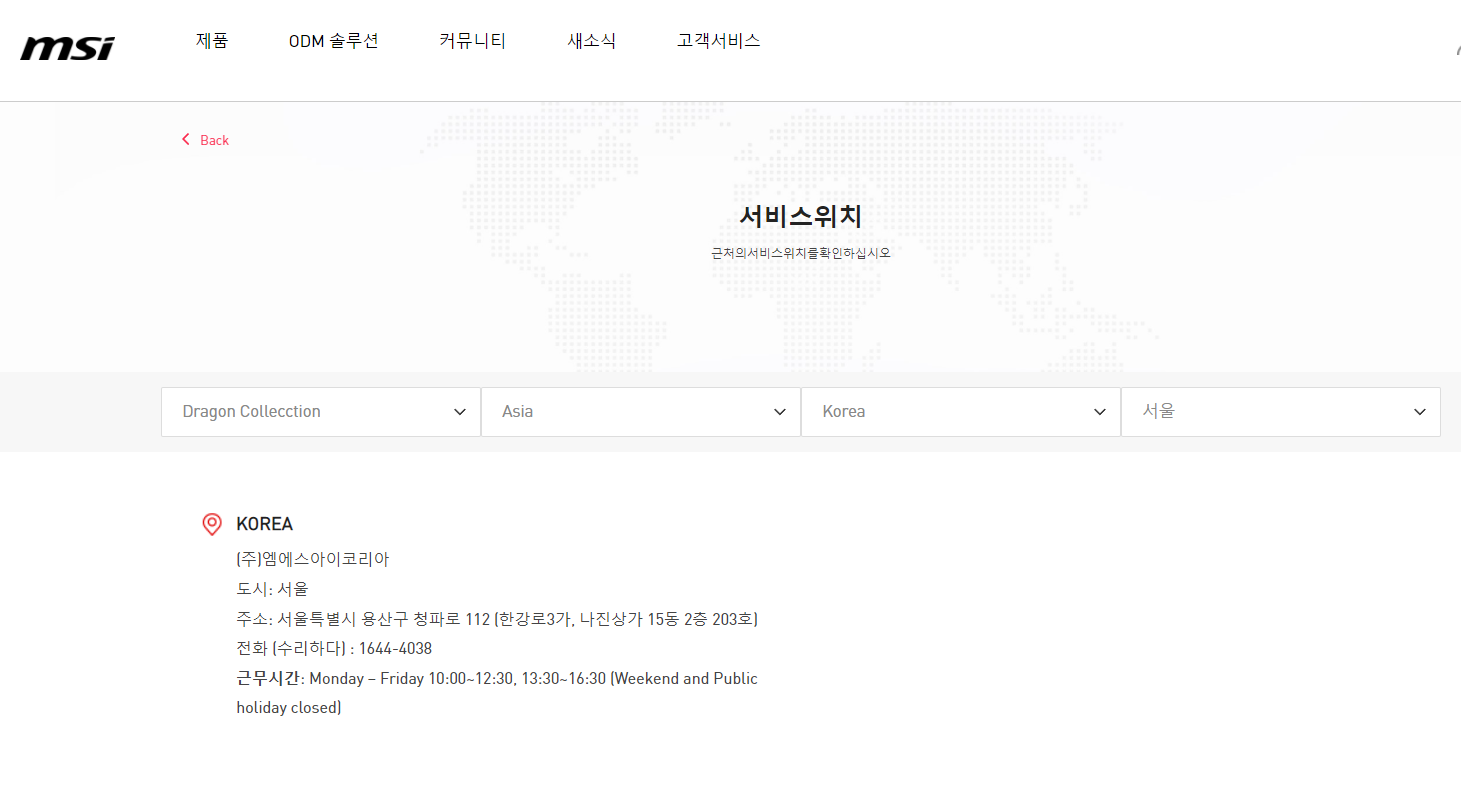Screen dimensions: 1461x787
Task: Expand the 서울 city dropdown
Action: pyautogui.click(x=1281, y=412)
